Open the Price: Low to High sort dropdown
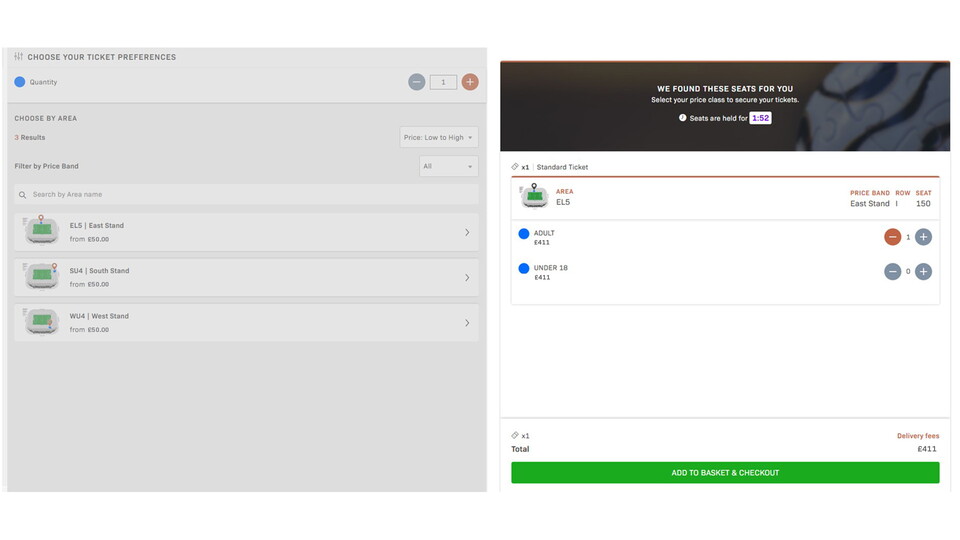960x540 pixels. tap(438, 137)
